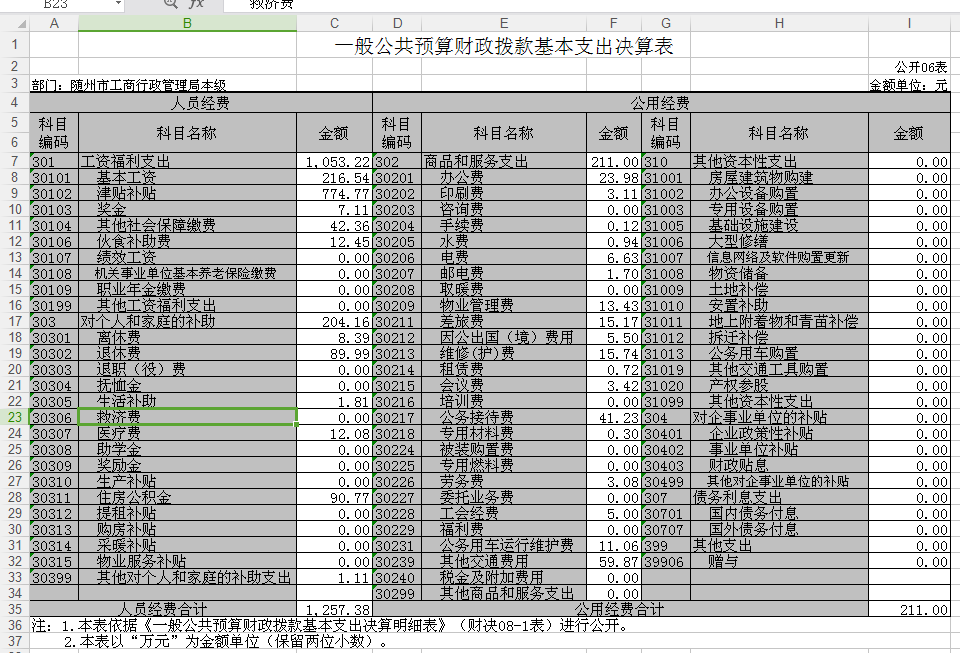960x653 pixels.
Task: Select column C header
Action: [x=334, y=23]
